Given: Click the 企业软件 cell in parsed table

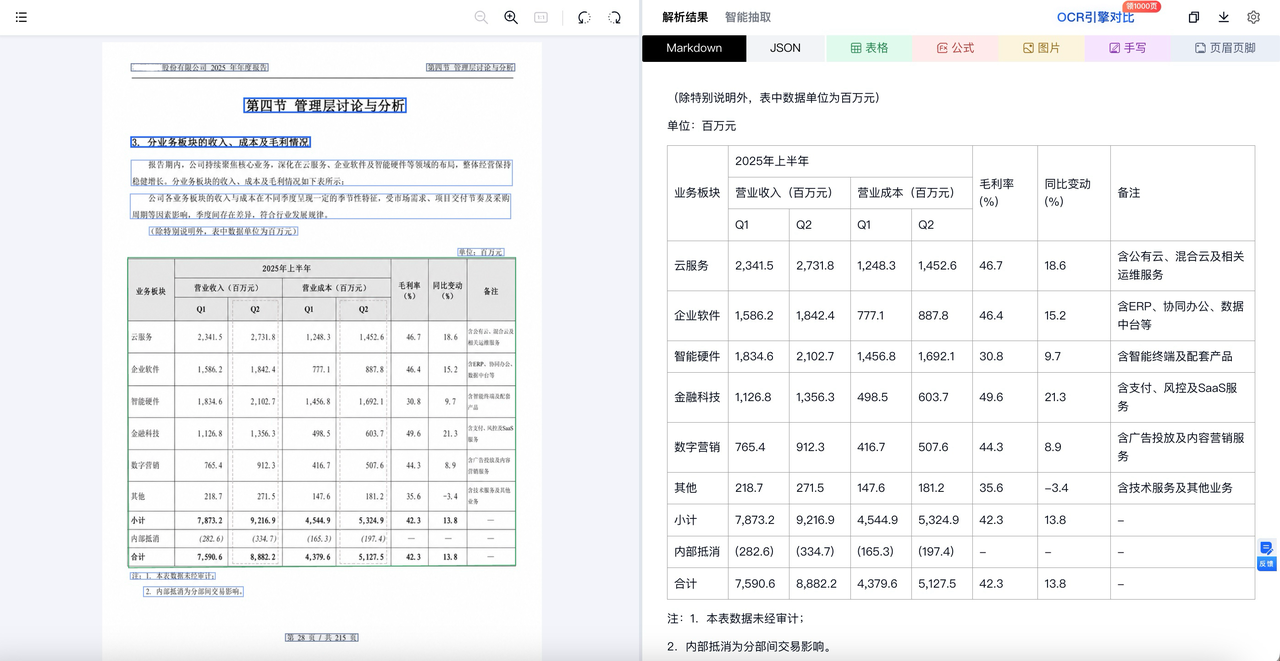Looking at the screenshot, I should click(x=698, y=315).
